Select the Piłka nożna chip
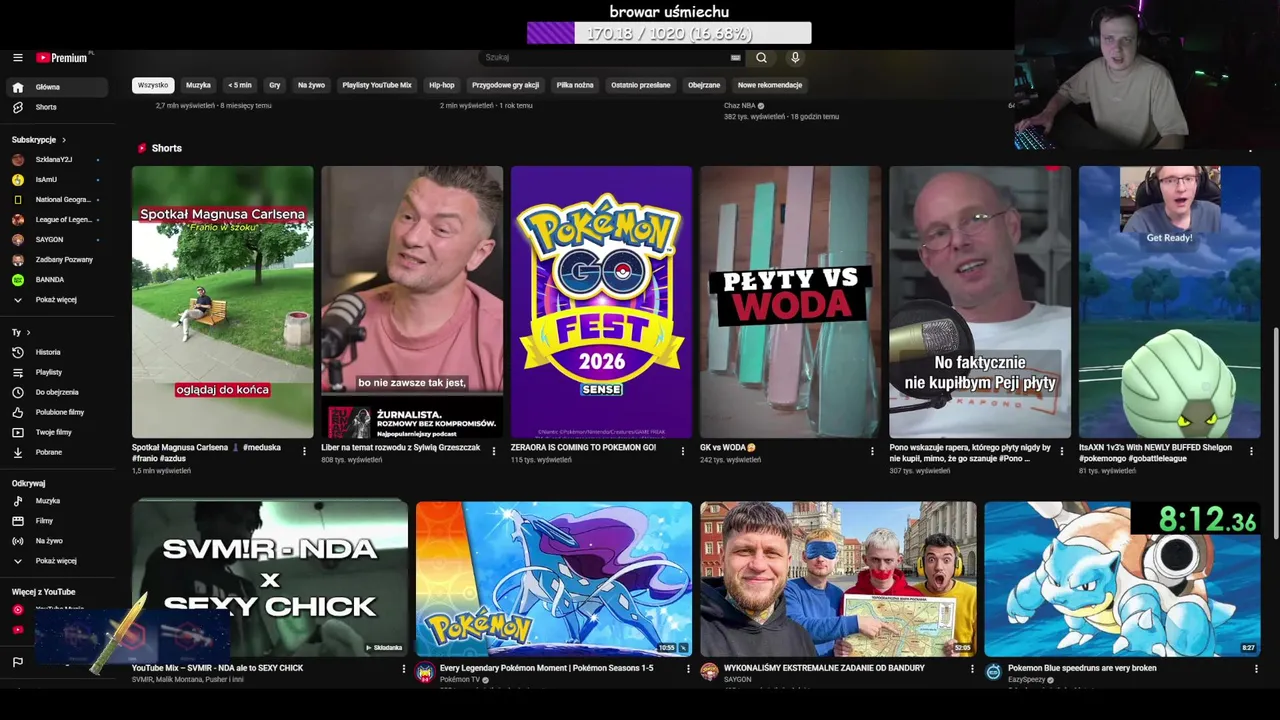Screen dimensions: 1280x720 tap(575, 85)
